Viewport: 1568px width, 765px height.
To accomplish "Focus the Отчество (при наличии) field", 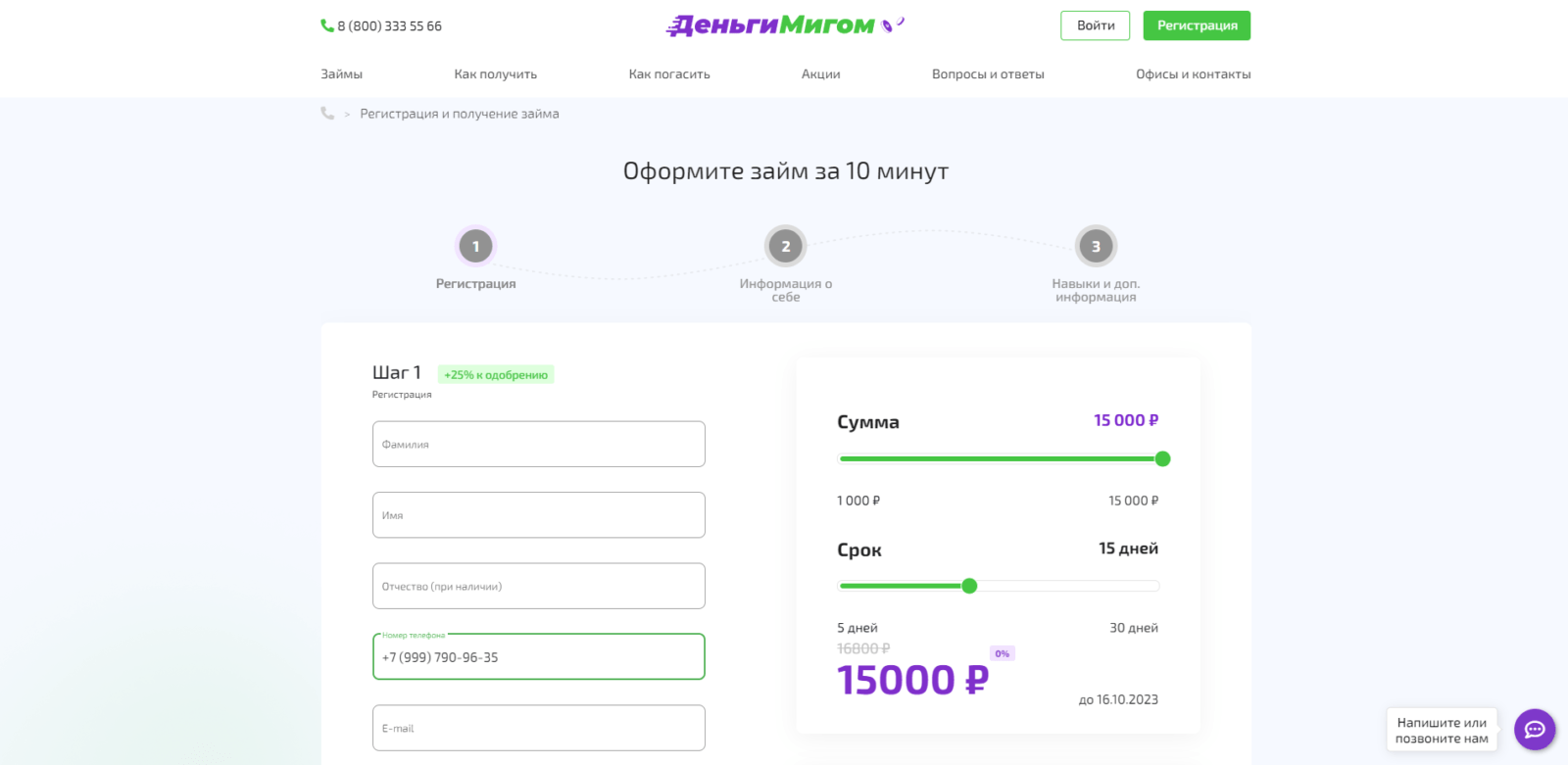I will pyautogui.click(x=539, y=586).
